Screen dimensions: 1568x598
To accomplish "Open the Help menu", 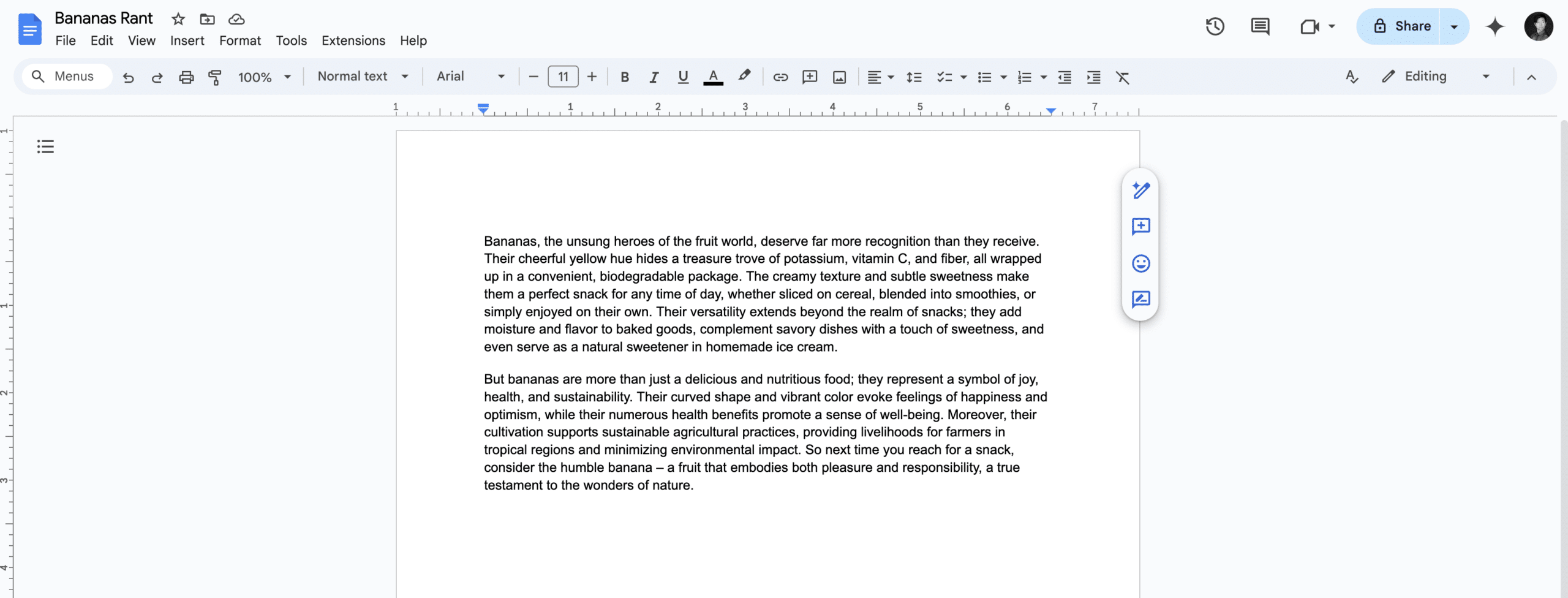I will (x=413, y=40).
